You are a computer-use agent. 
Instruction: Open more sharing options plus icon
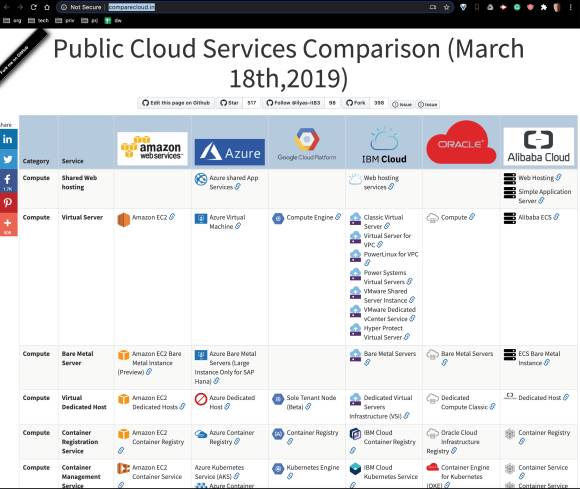[8, 225]
